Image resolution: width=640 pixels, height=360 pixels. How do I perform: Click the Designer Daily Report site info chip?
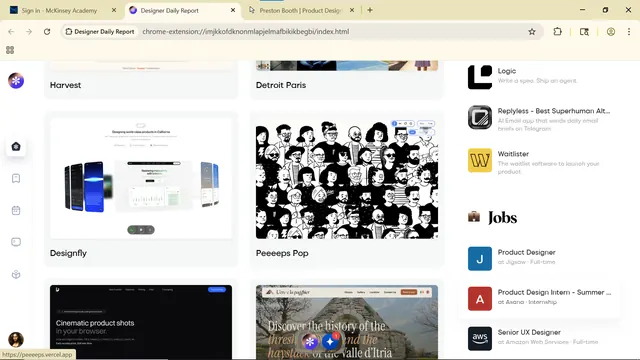(100, 31)
